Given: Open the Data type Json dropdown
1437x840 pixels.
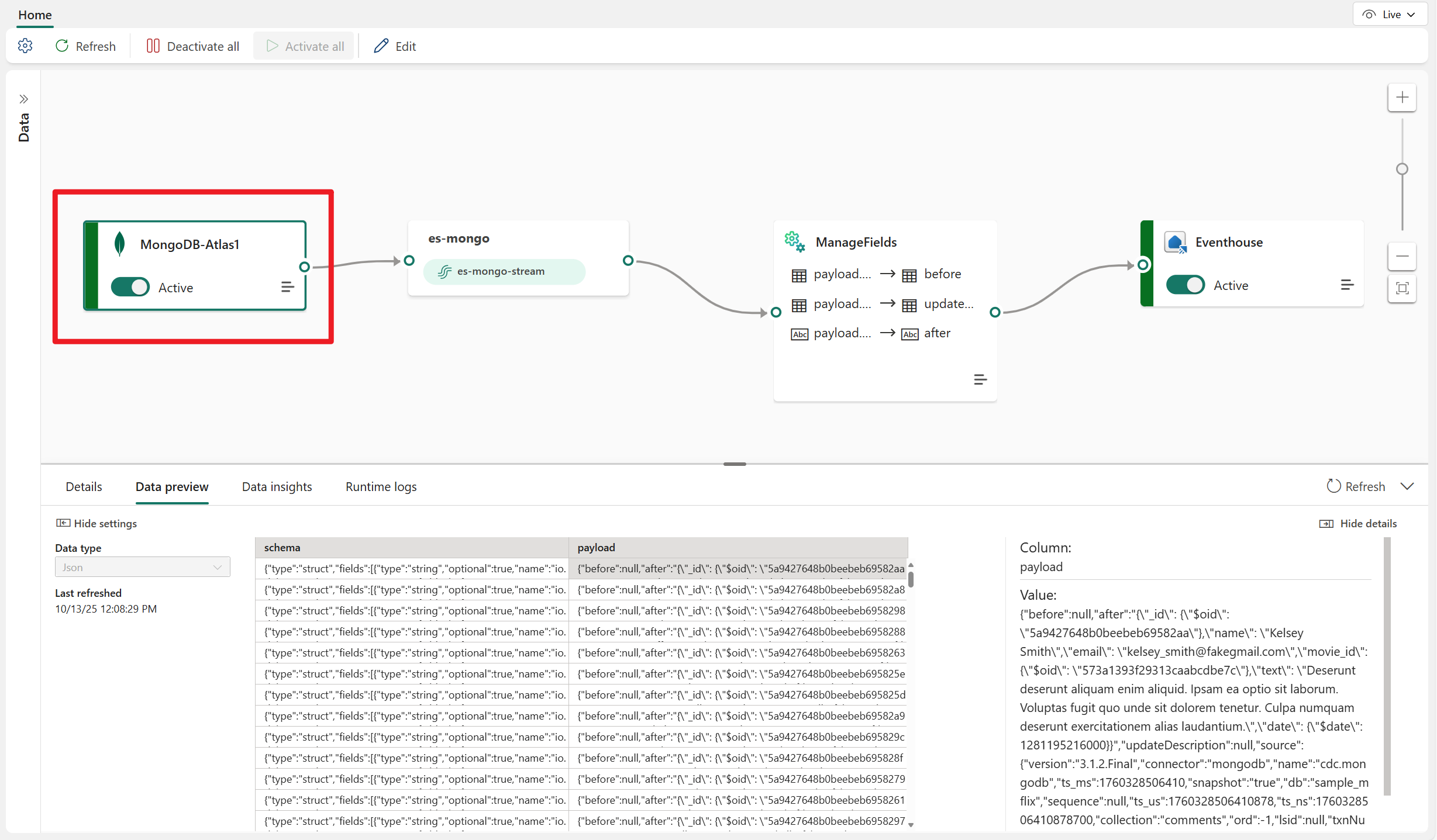Looking at the screenshot, I should 142,567.
